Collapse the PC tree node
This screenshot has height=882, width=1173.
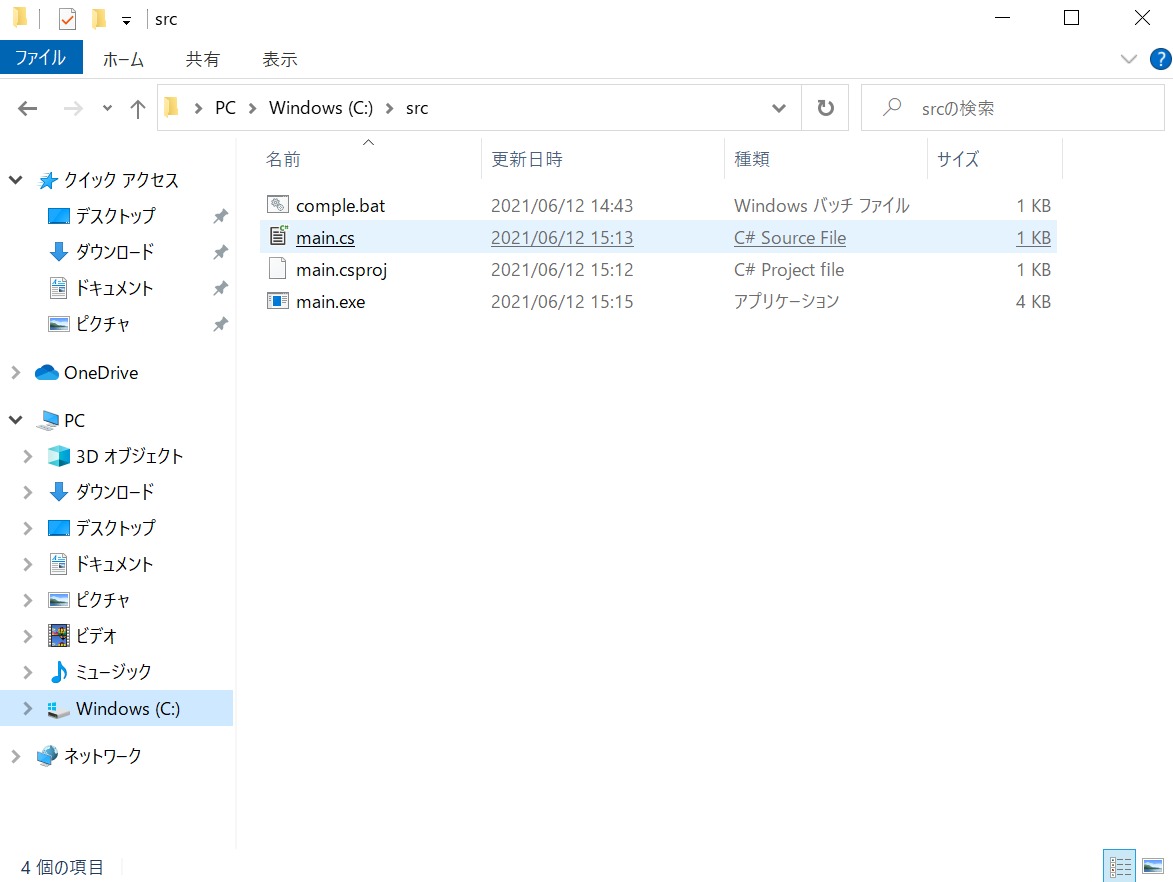(16, 420)
